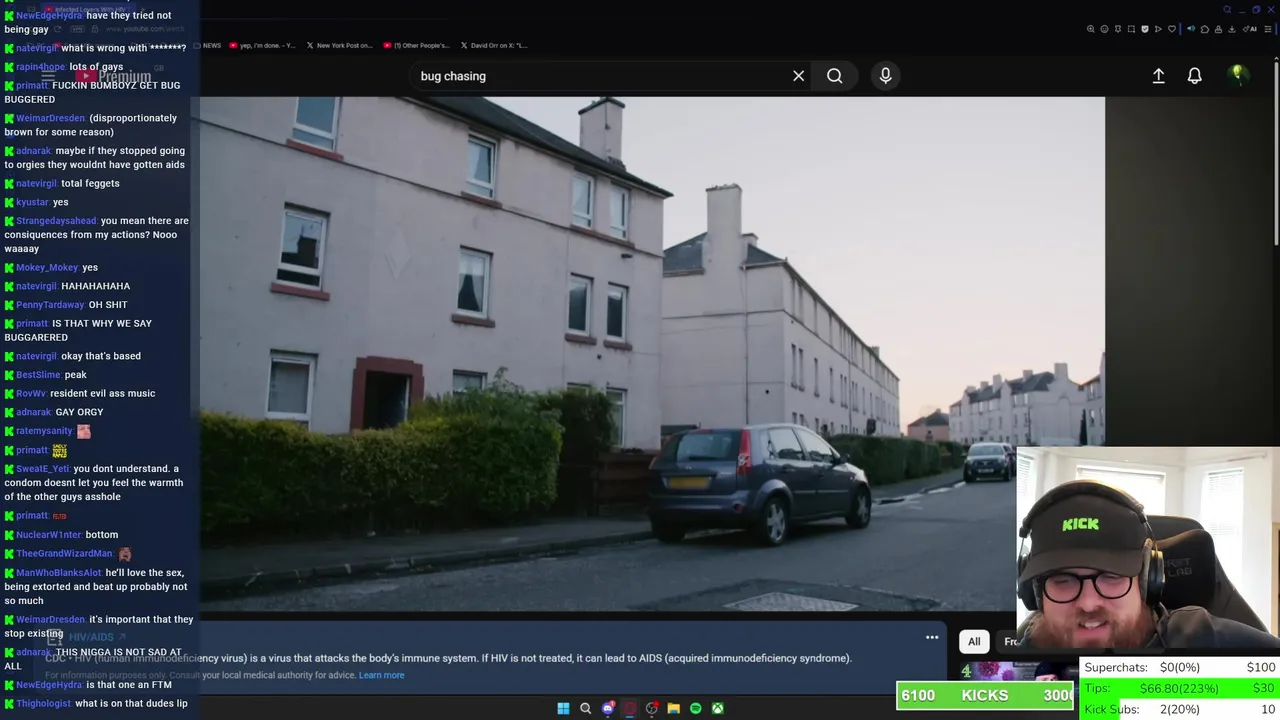Start voice search with microphone icon
Image resolution: width=1280 pixels, height=720 pixels.
pos(885,76)
